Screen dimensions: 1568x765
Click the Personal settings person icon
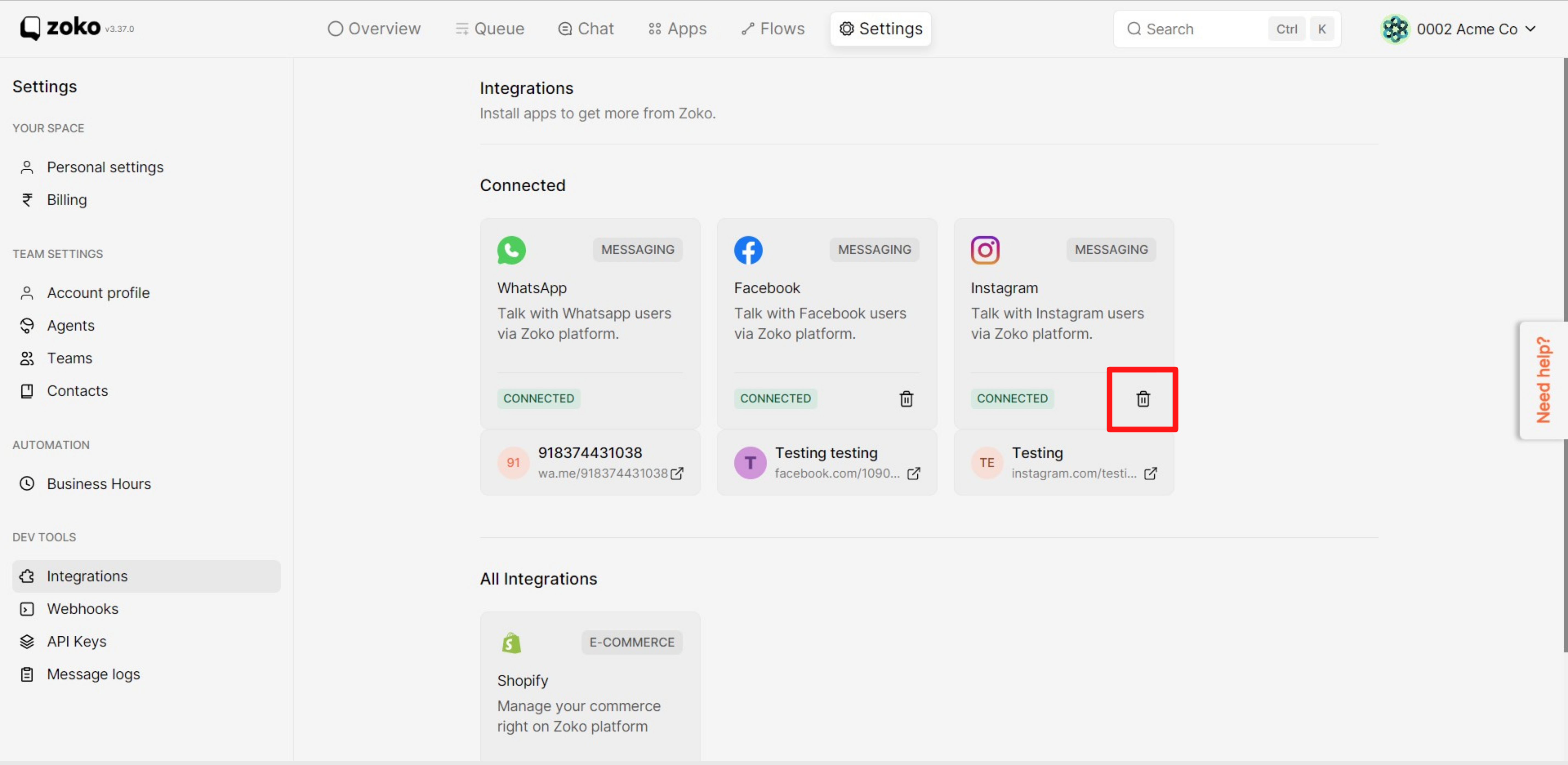27,167
